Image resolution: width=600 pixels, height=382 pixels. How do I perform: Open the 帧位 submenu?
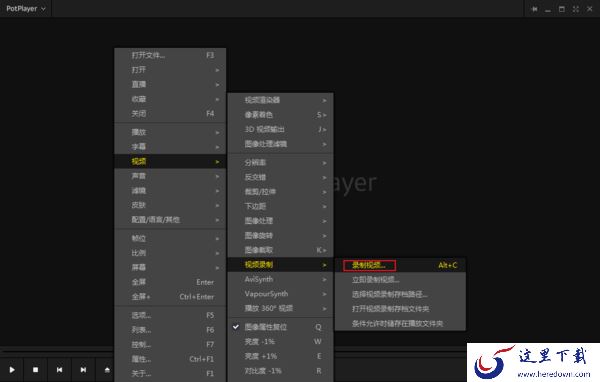[x=170, y=238]
